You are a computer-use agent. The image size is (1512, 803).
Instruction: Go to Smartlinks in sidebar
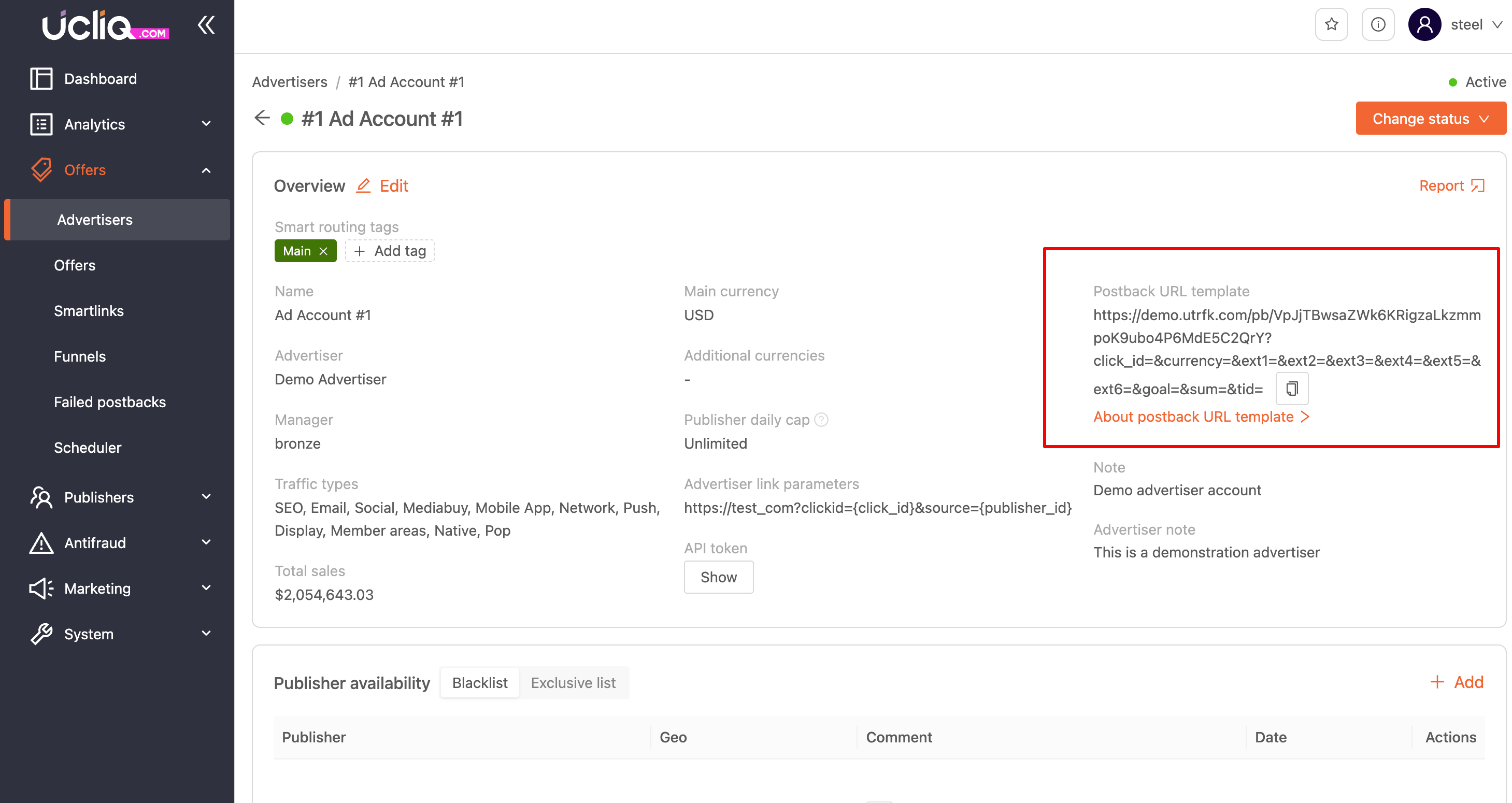[89, 311]
